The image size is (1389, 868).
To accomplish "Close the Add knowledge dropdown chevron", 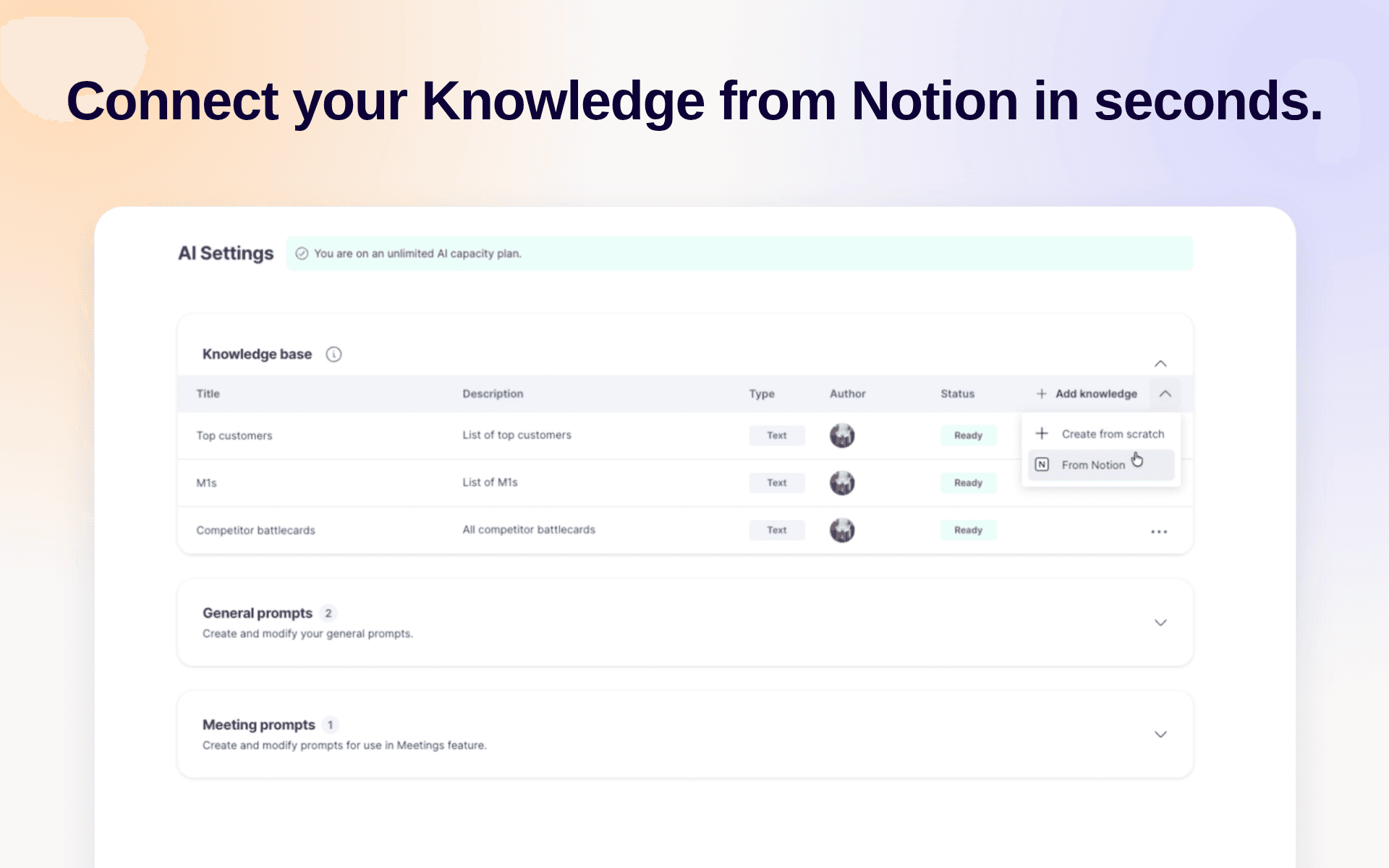I will click(x=1165, y=394).
